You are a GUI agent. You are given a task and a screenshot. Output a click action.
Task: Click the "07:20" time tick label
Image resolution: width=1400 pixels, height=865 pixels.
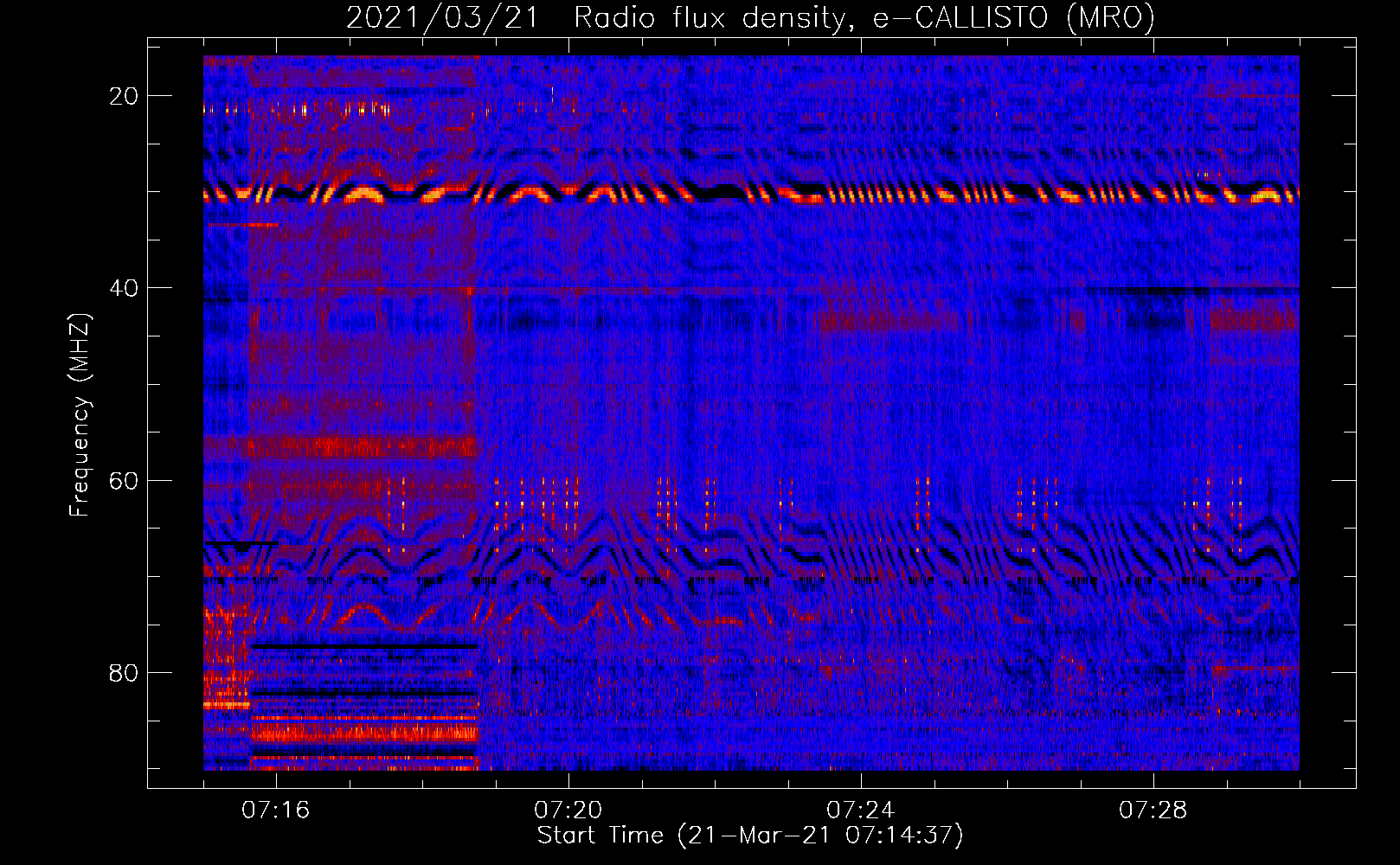click(568, 810)
